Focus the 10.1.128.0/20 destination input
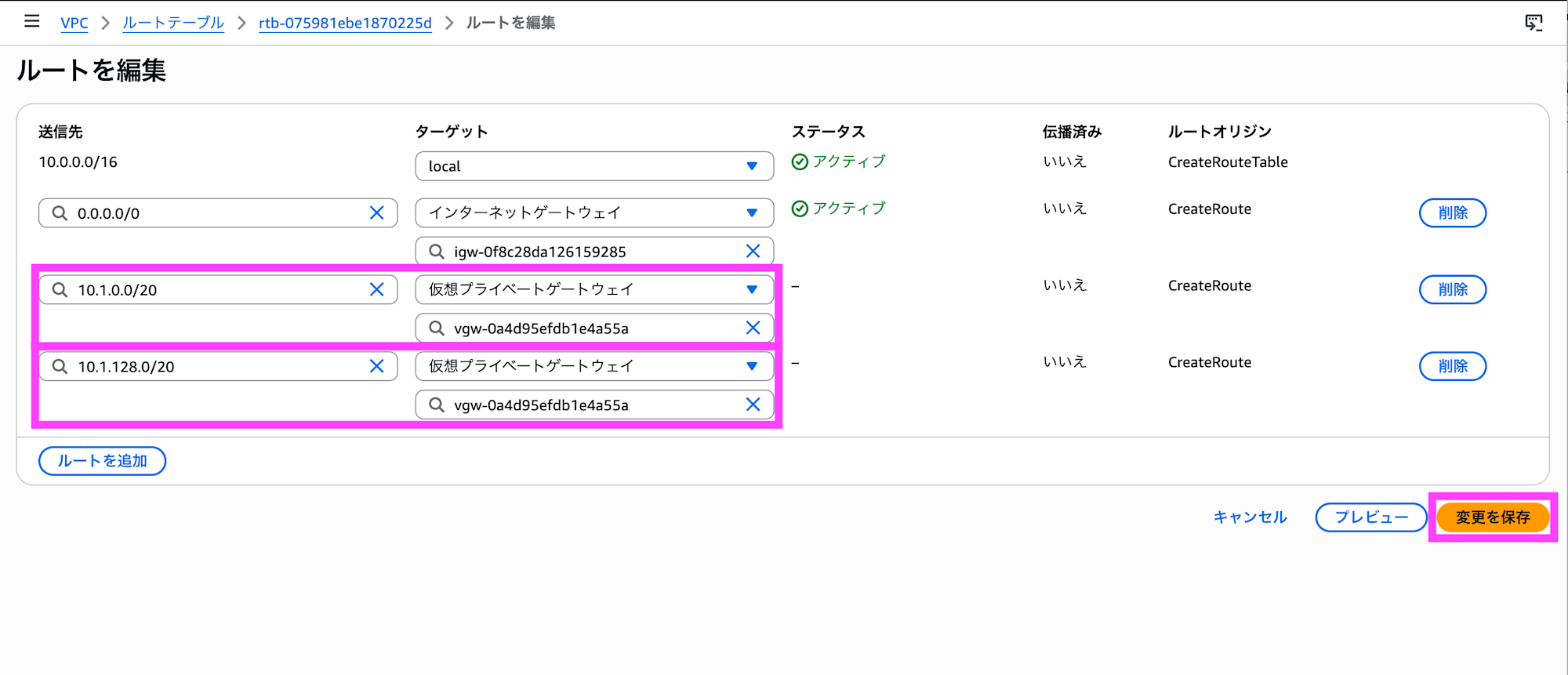This screenshot has height=675, width=1568. coord(218,366)
